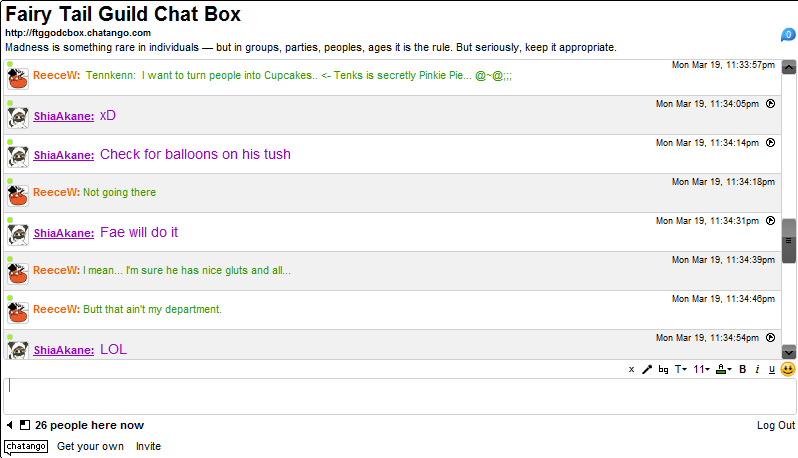Click the small x in formatting toolbar

pyautogui.click(x=631, y=370)
